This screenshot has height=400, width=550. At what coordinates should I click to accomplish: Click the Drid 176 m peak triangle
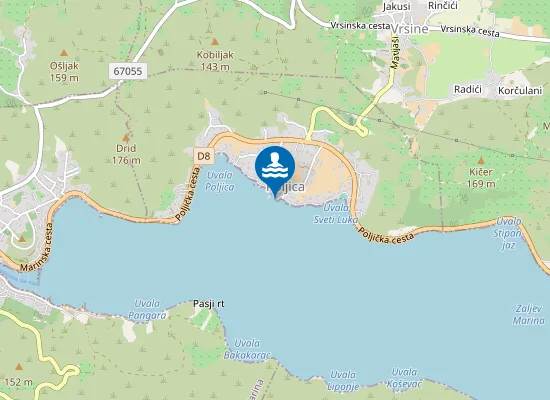126,138
